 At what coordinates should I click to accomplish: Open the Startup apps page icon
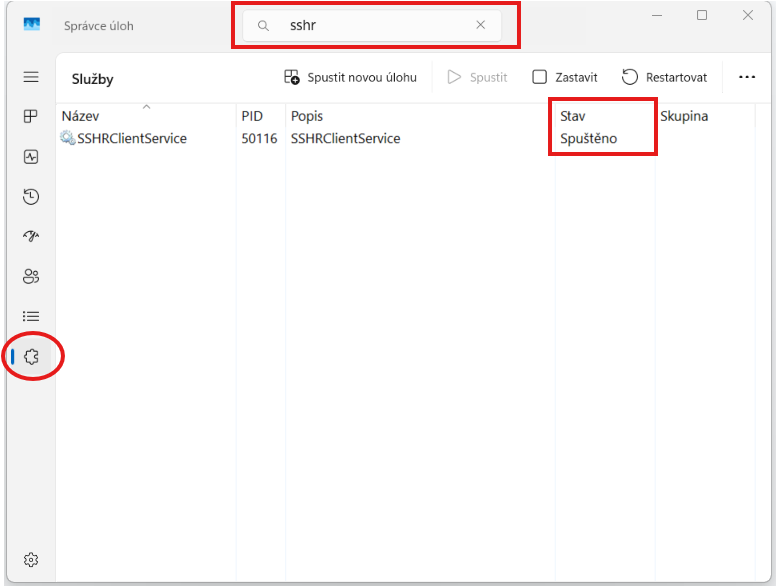coord(31,237)
